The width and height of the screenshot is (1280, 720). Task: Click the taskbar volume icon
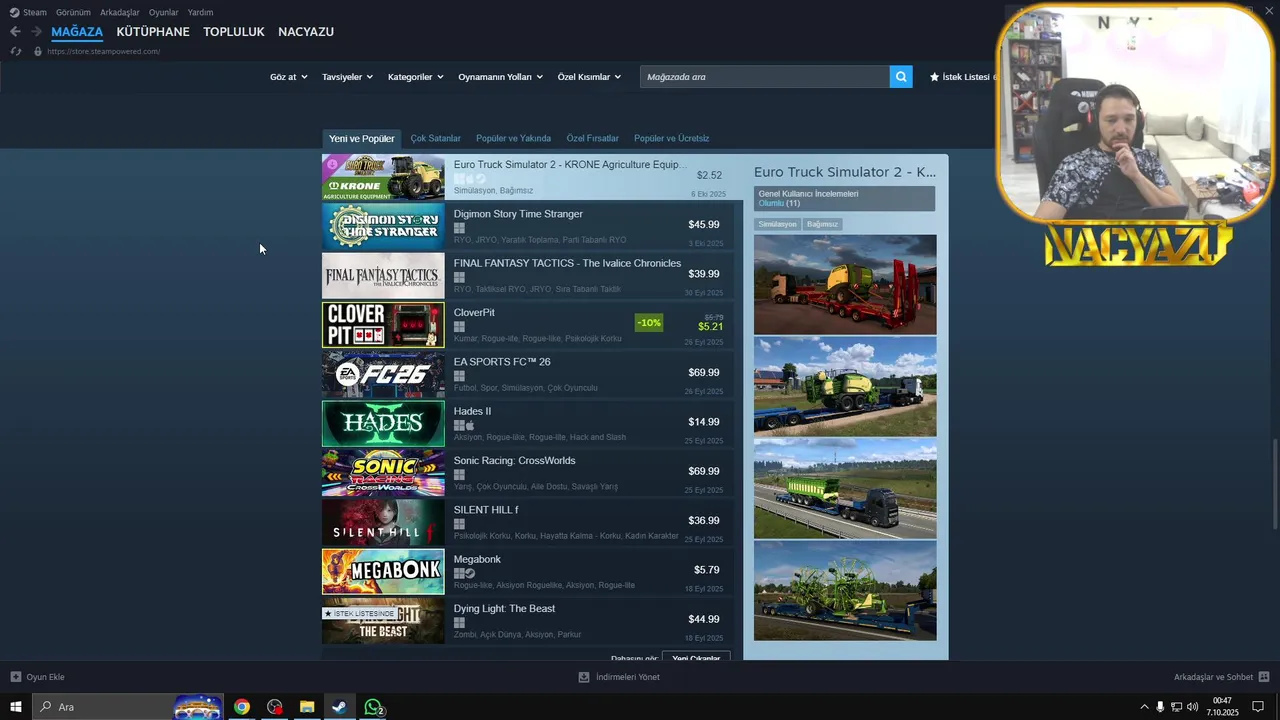[1192, 707]
